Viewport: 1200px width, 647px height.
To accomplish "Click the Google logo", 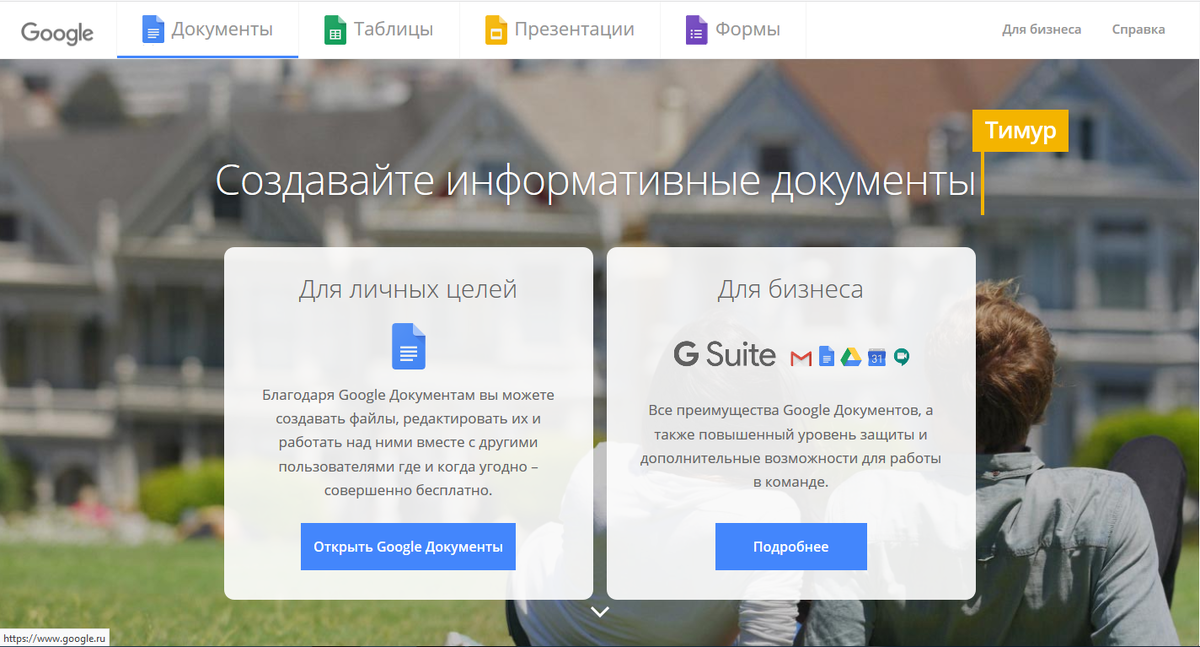I will pyautogui.click(x=57, y=32).
